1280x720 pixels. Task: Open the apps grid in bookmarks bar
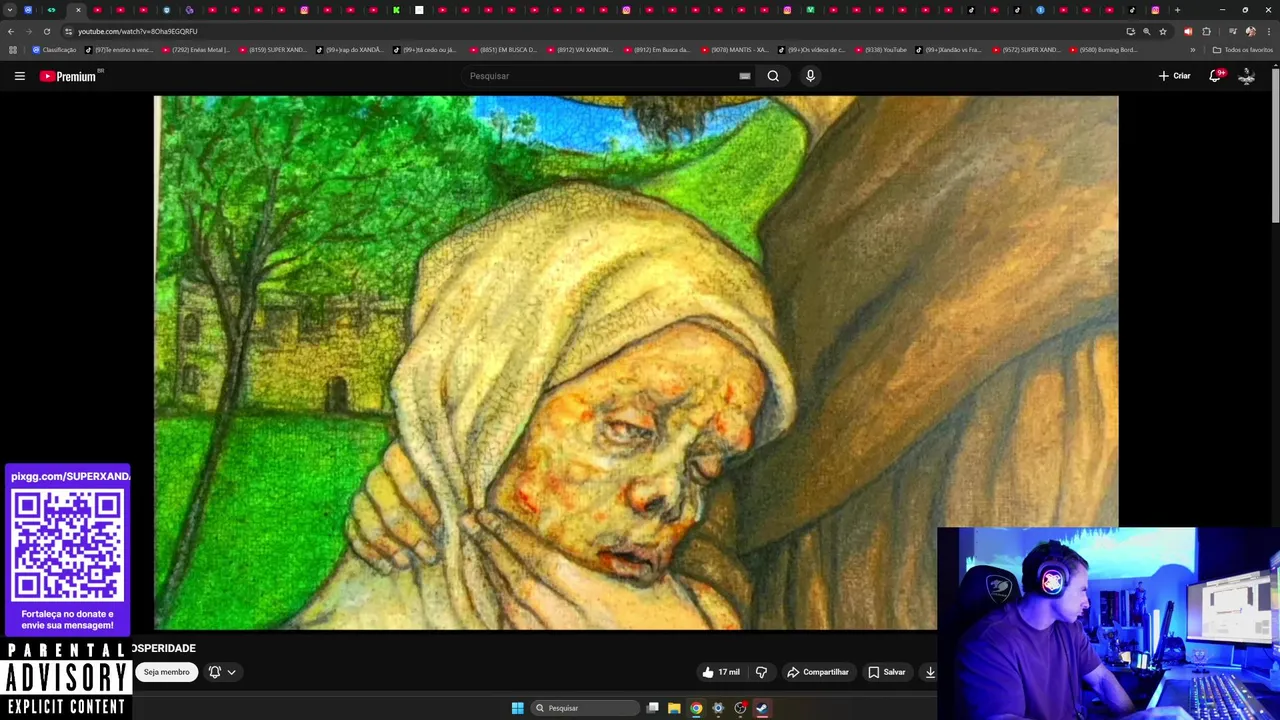12,50
